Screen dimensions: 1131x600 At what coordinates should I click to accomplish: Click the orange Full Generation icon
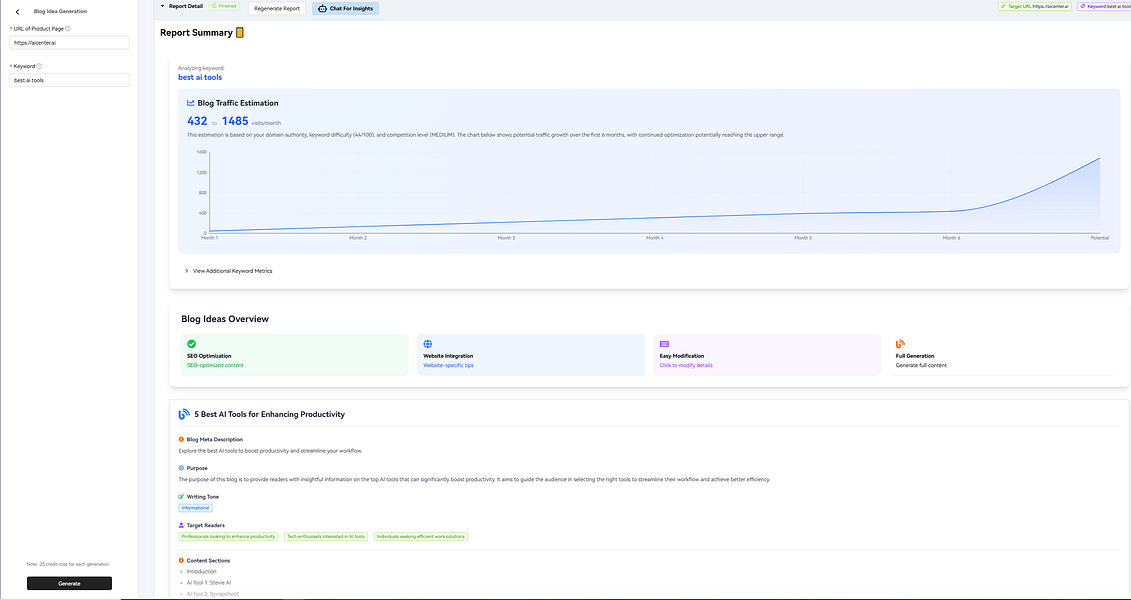click(900, 344)
